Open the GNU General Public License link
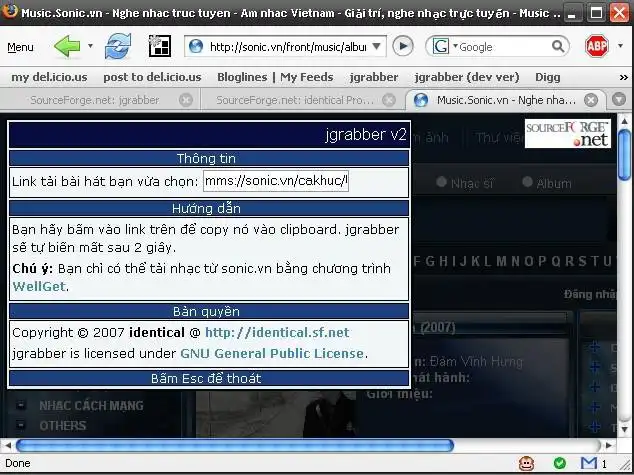The height and width of the screenshot is (475, 634). (272, 353)
